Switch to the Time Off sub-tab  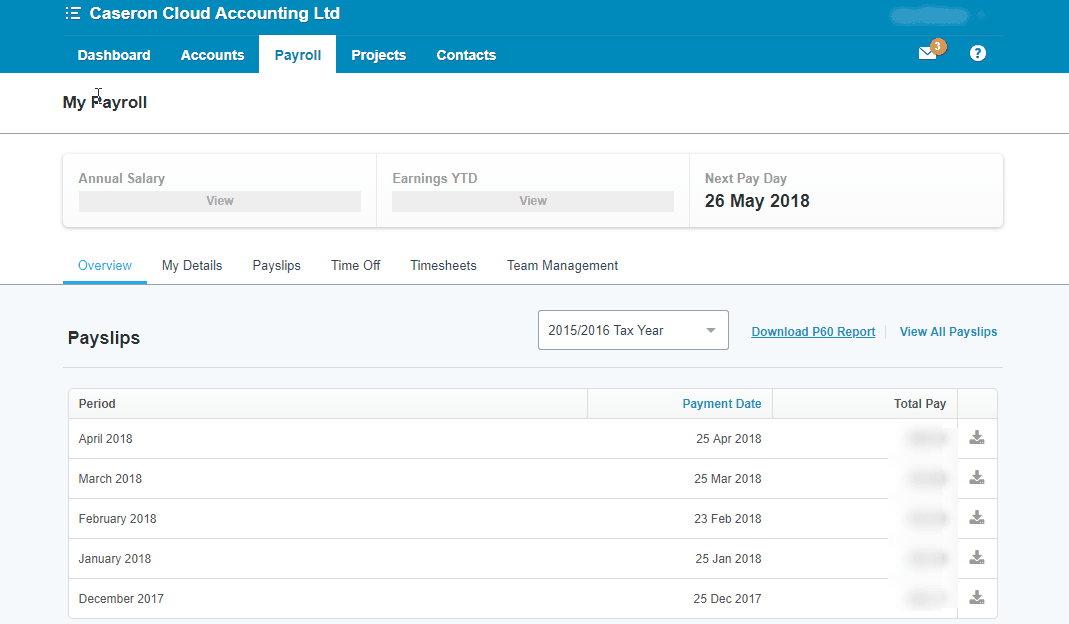(355, 265)
